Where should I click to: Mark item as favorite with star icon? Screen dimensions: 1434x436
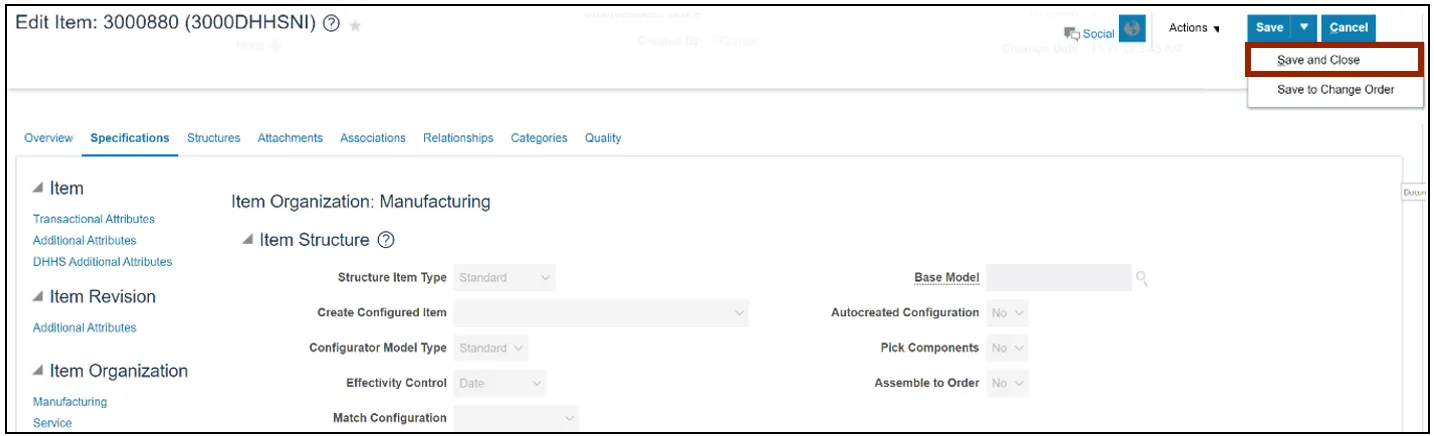[x=355, y=27]
